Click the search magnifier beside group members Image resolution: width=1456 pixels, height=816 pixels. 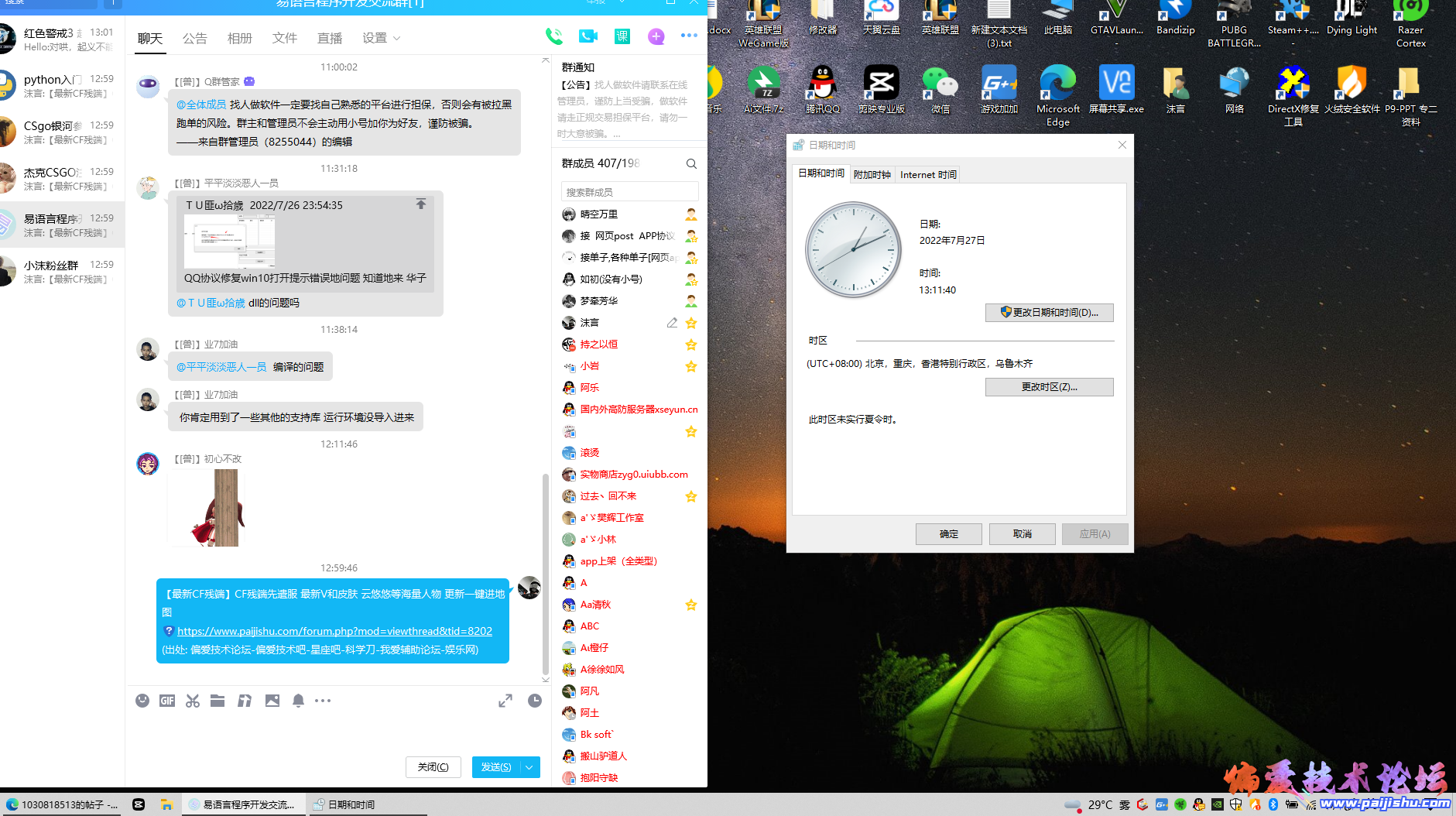pos(691,163)
